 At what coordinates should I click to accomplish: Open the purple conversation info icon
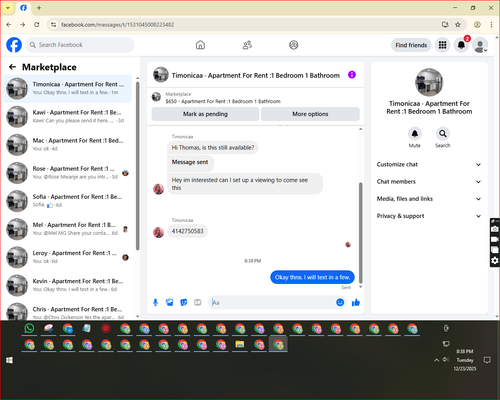(352, 75)
